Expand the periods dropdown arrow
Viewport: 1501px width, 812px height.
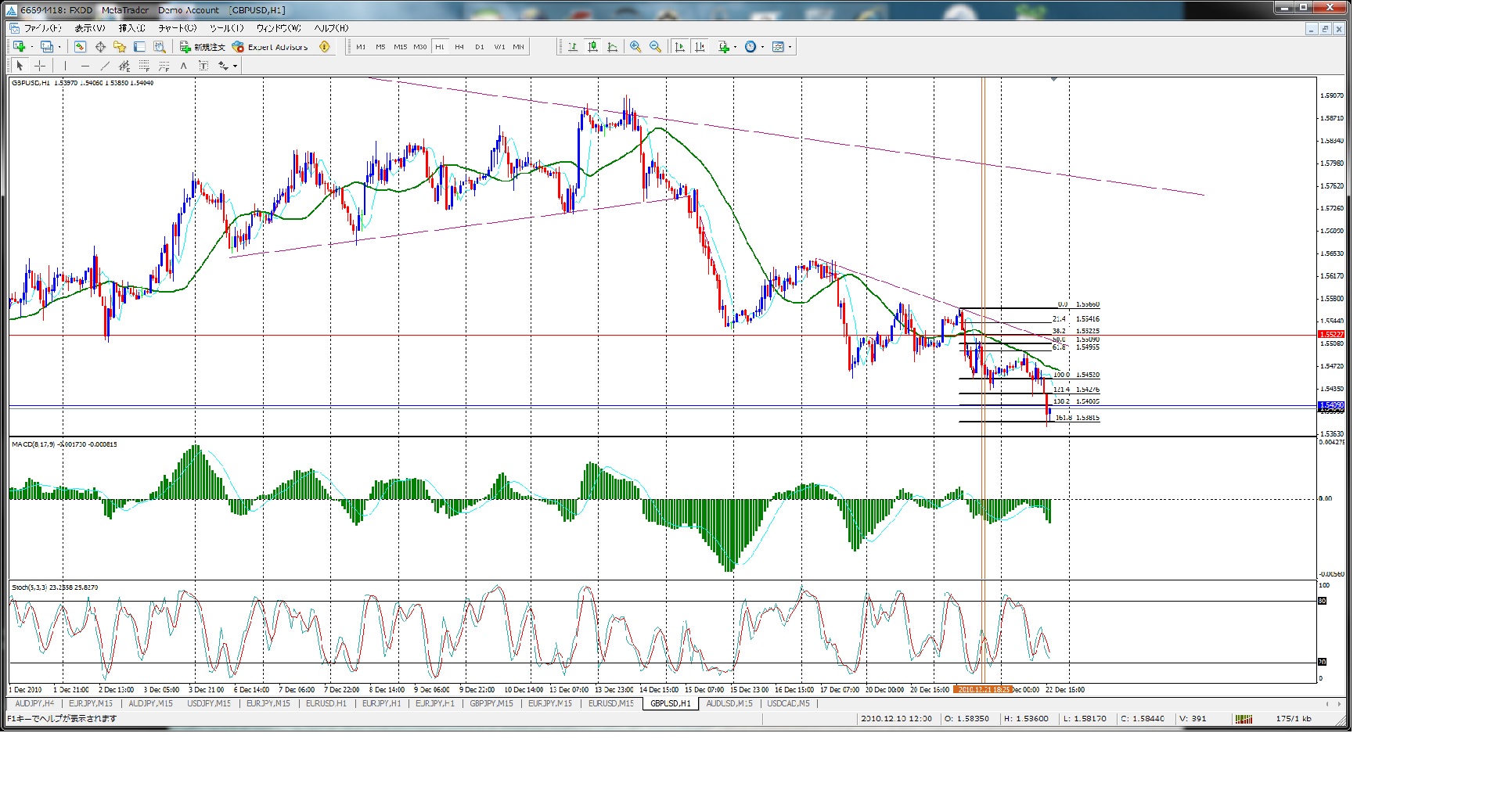[762, 47]
